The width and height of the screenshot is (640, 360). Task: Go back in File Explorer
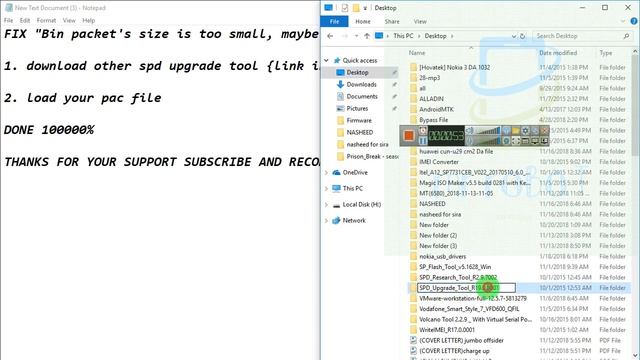pos(330,36)
